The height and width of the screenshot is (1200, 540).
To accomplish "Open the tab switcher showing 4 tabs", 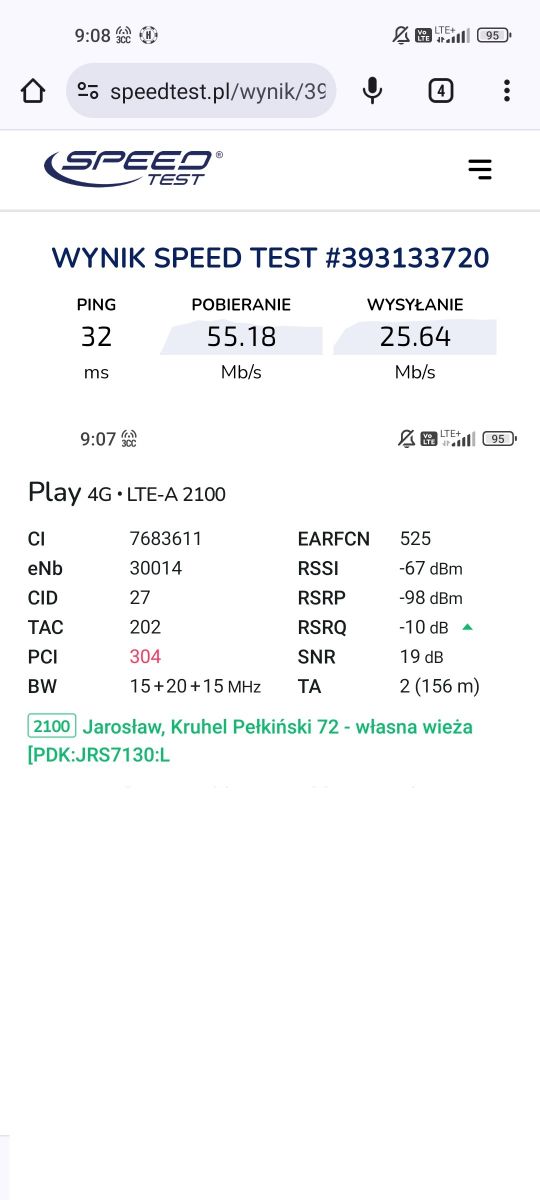I will pyautogui.click(x=440, y=91).
